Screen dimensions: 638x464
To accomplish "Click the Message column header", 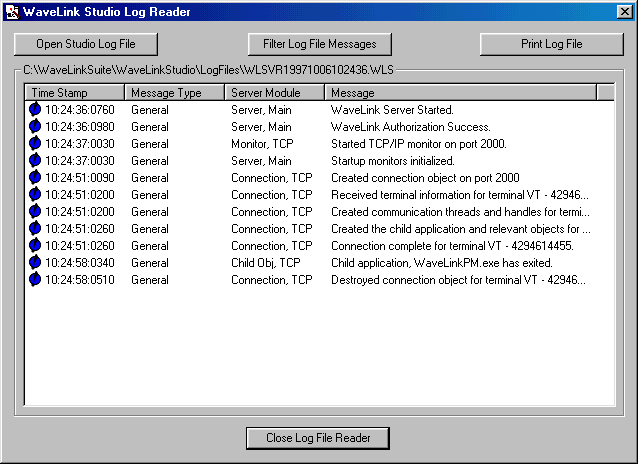I will pyautogui.click(x=460, y=93).
